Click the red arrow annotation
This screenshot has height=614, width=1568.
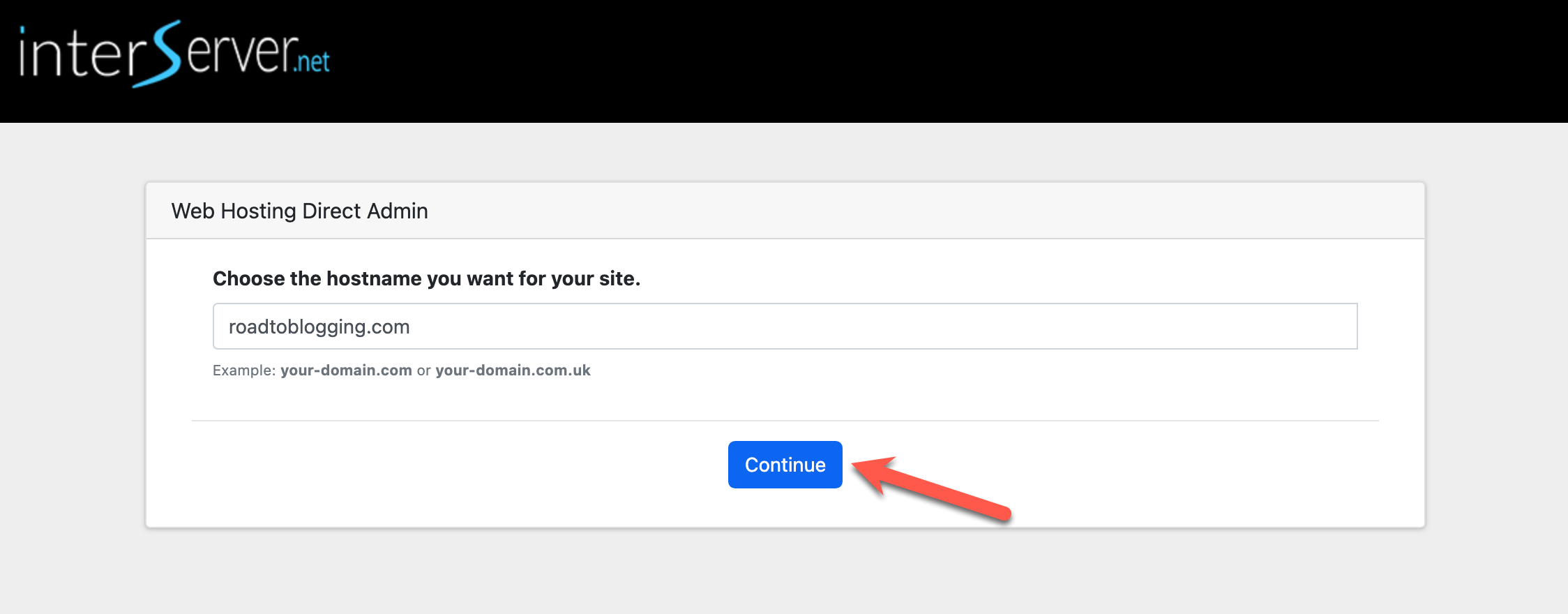[932, 487]
